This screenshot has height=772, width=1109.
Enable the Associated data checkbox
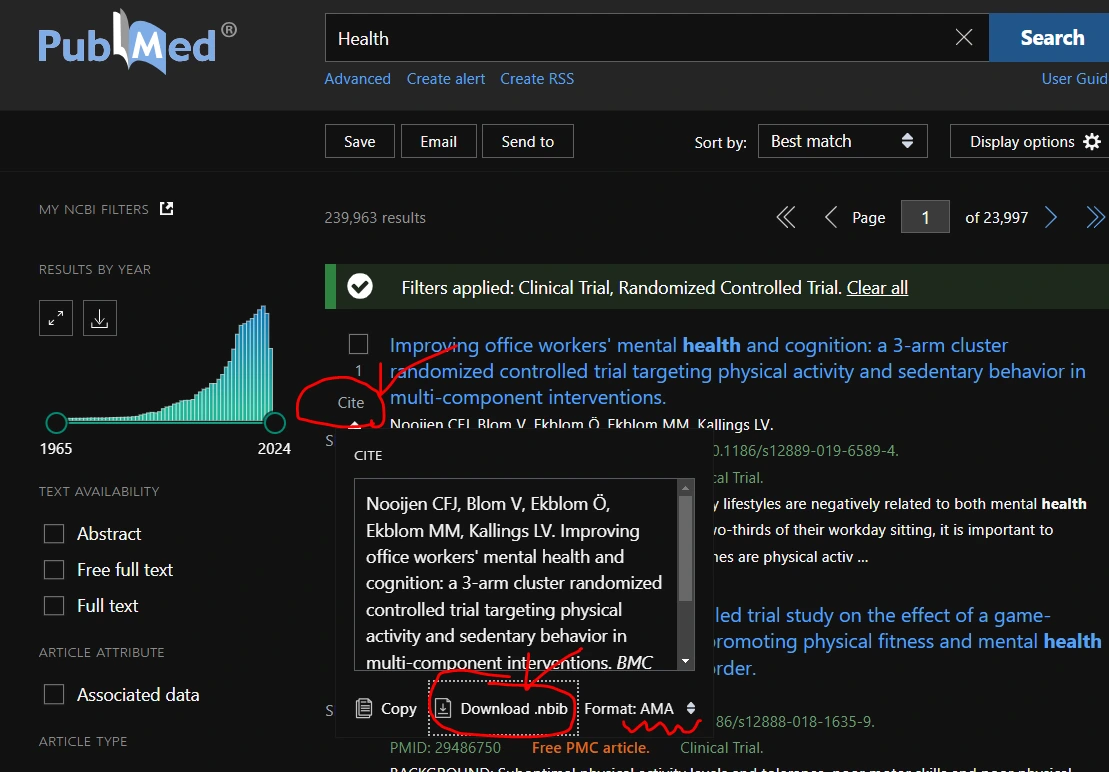54,695
